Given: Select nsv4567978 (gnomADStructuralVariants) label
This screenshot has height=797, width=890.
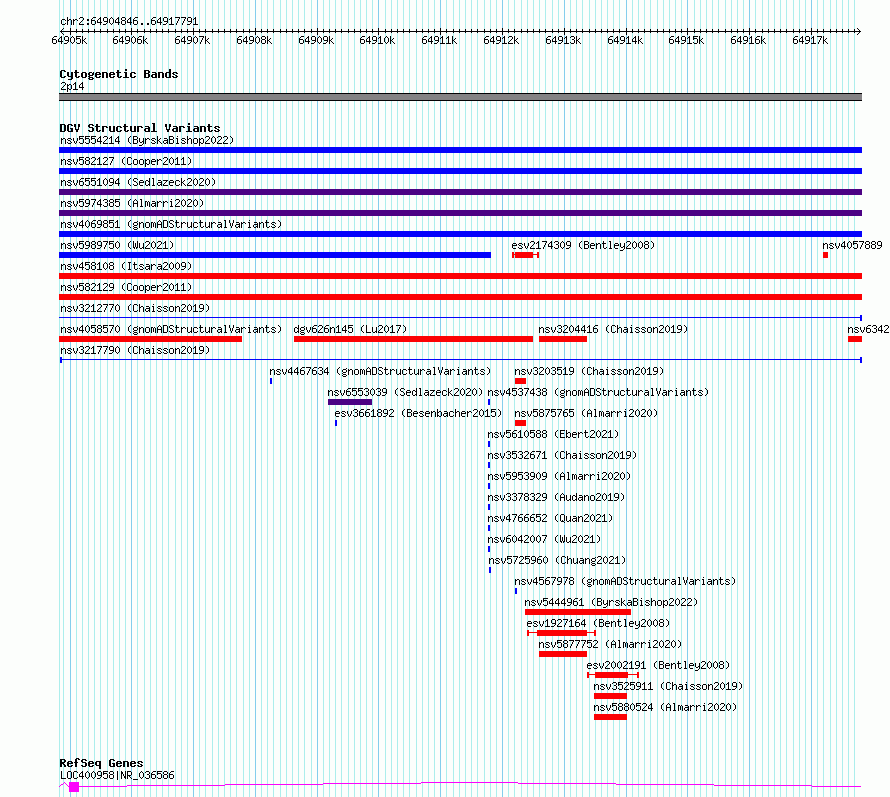Looking at the screenshot, I should pos(625,581).
